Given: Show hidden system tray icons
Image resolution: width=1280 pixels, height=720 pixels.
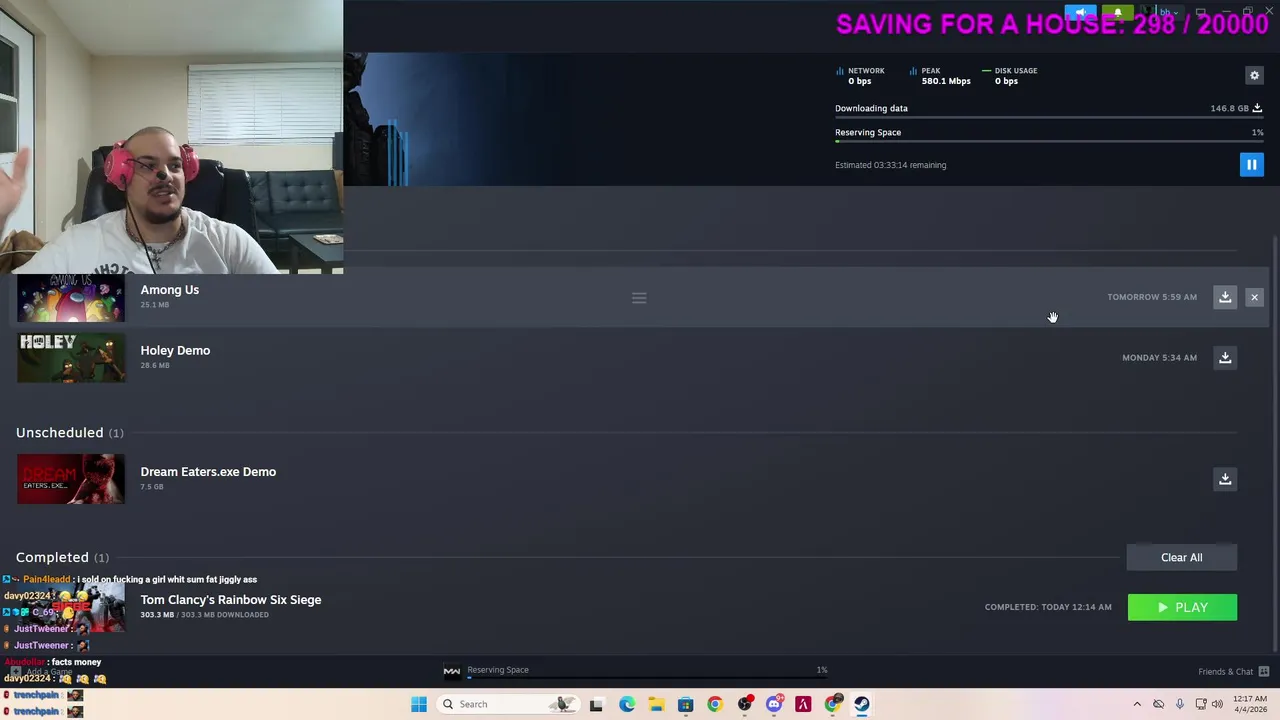Looking at the screenshot, I should click(1137, 704).
